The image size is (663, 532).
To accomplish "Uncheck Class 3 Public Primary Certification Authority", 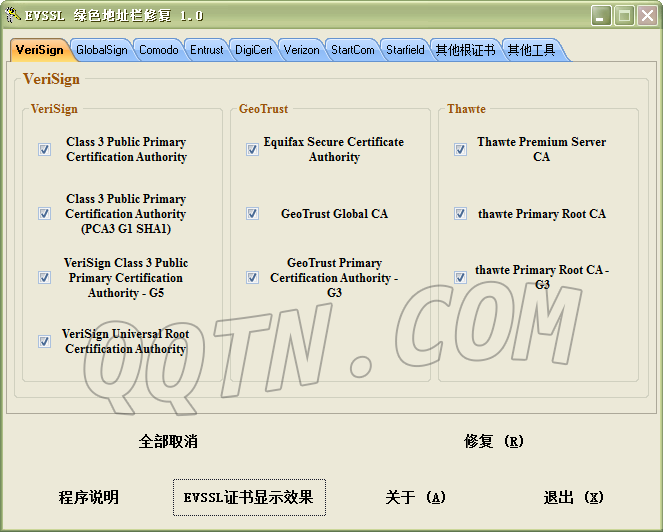I will [x=44, y=150].
